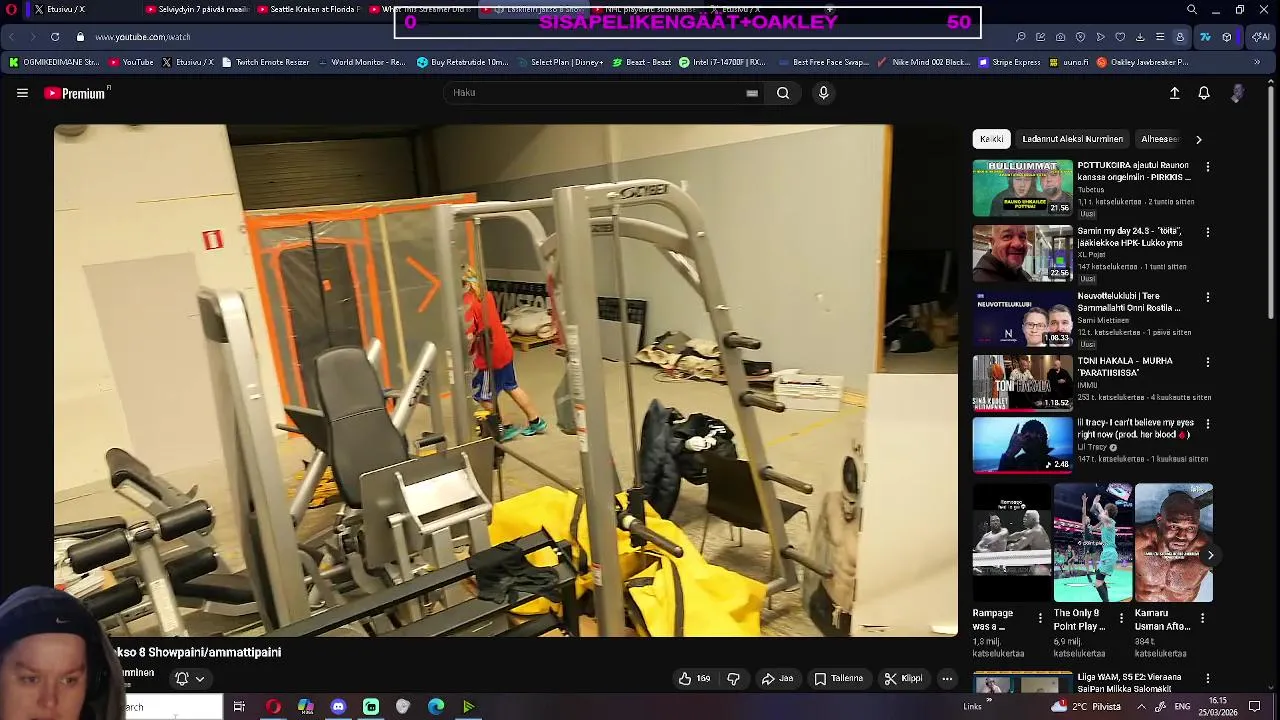Open options for Samin my day video
Screen dimensions: 1280x720
[x=1208, y=232]
